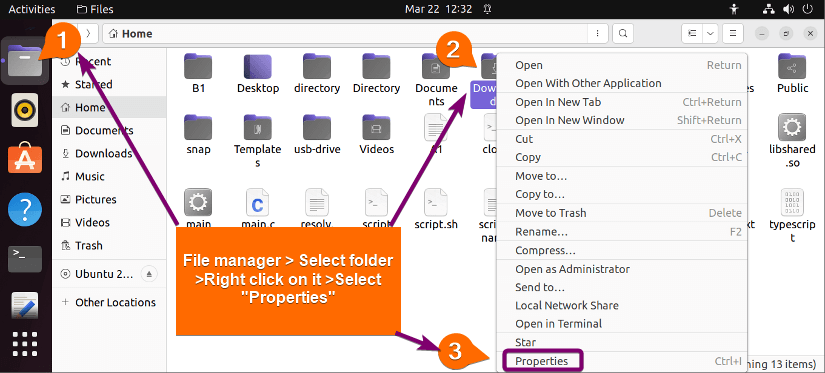Screen dimensions: 825x373
Task: Open the Help icon in the dock
Action: tap(25, 209)
